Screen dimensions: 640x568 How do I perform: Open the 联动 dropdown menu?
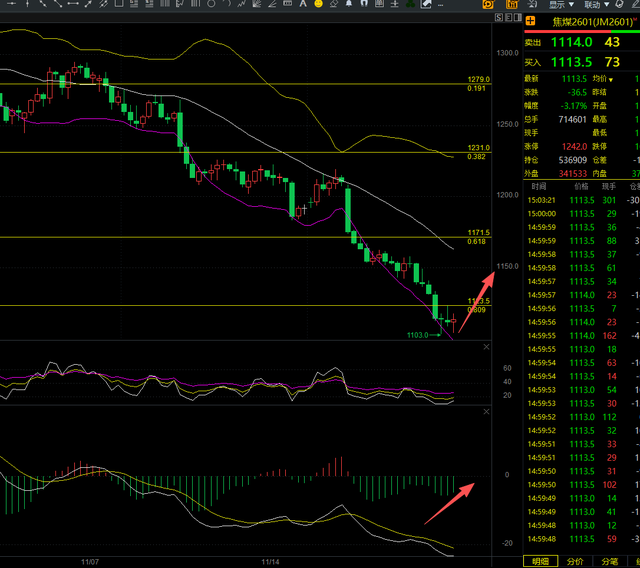[x=597, y=4]
